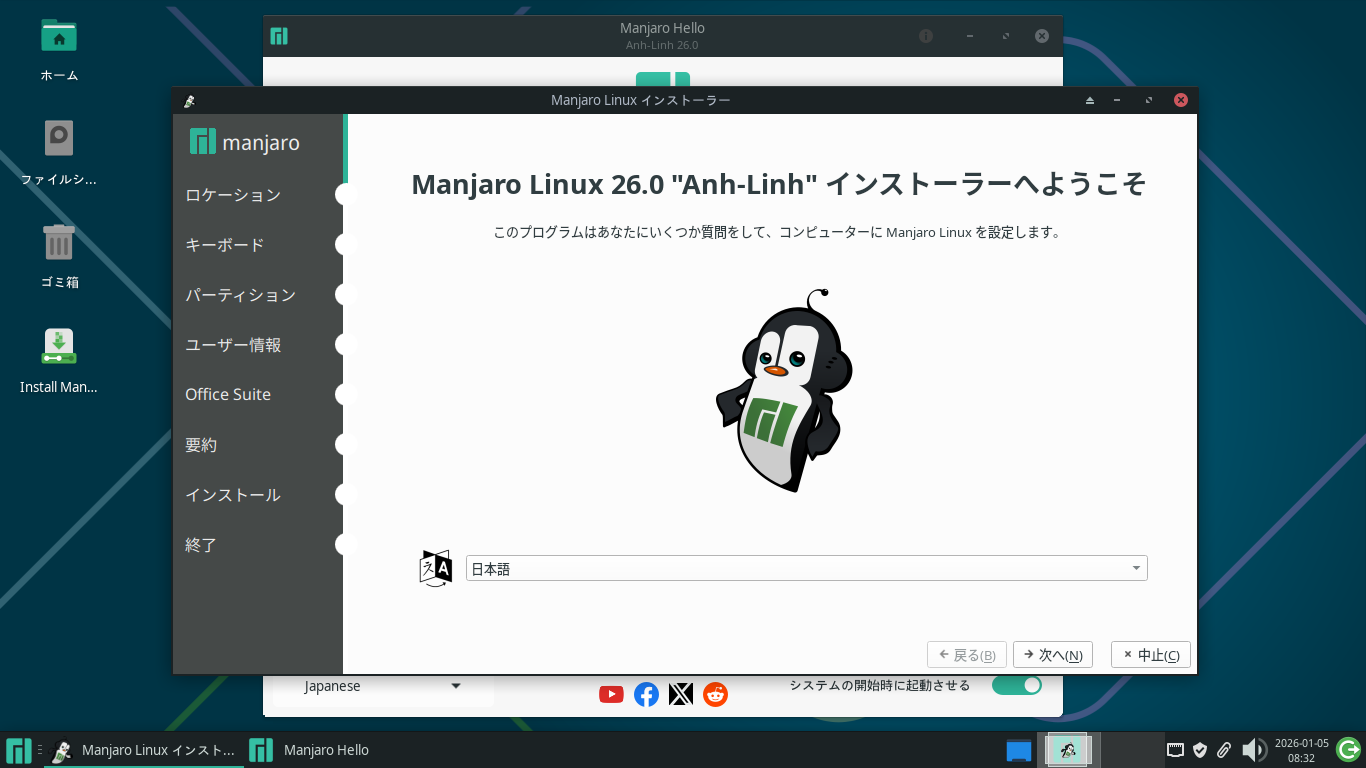Click the installer titlebar app icon
This screenshot has width=1366, height=768.
[x=189, y=100]
